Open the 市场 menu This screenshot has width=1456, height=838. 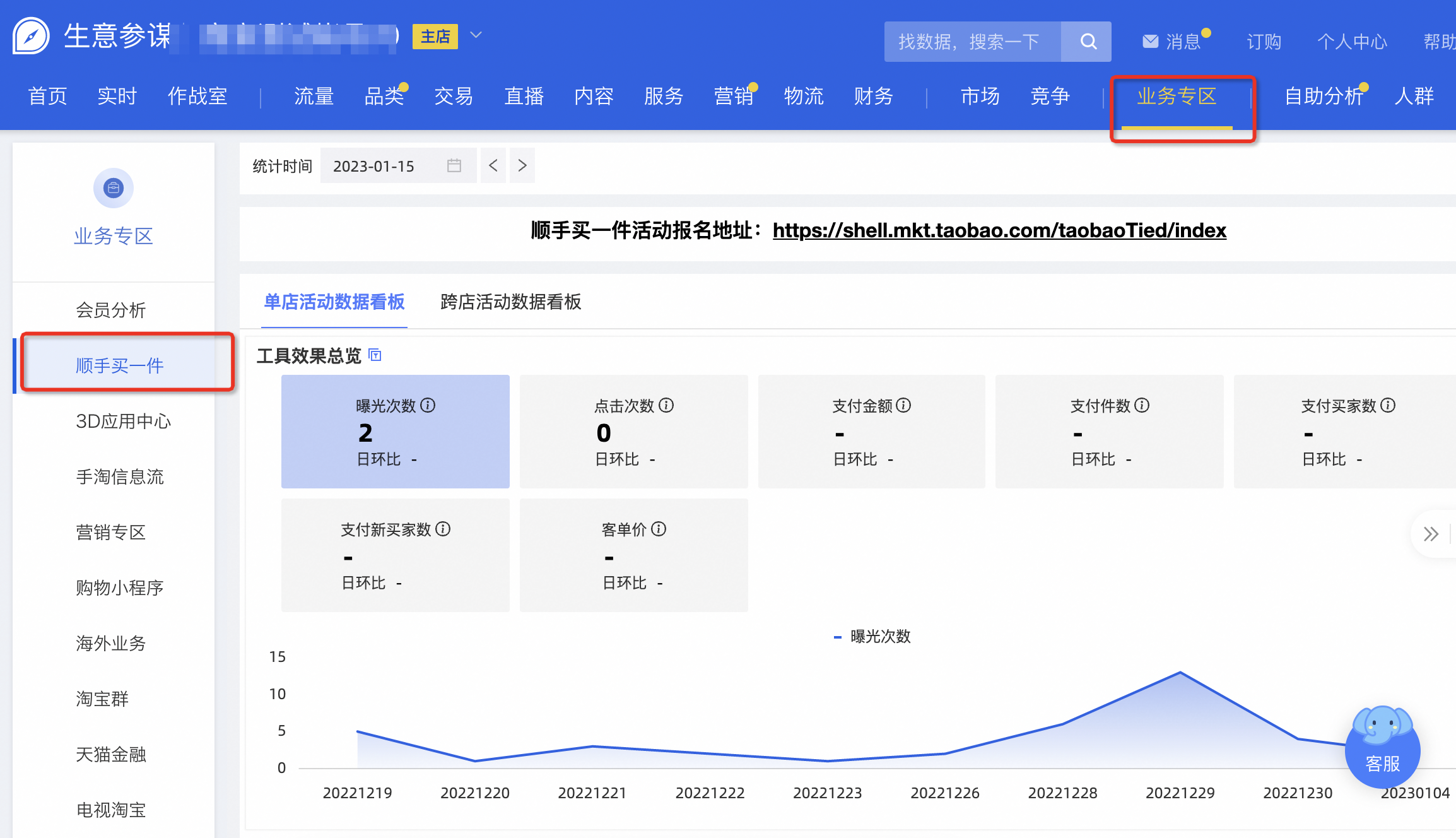[x=980, y=96]
